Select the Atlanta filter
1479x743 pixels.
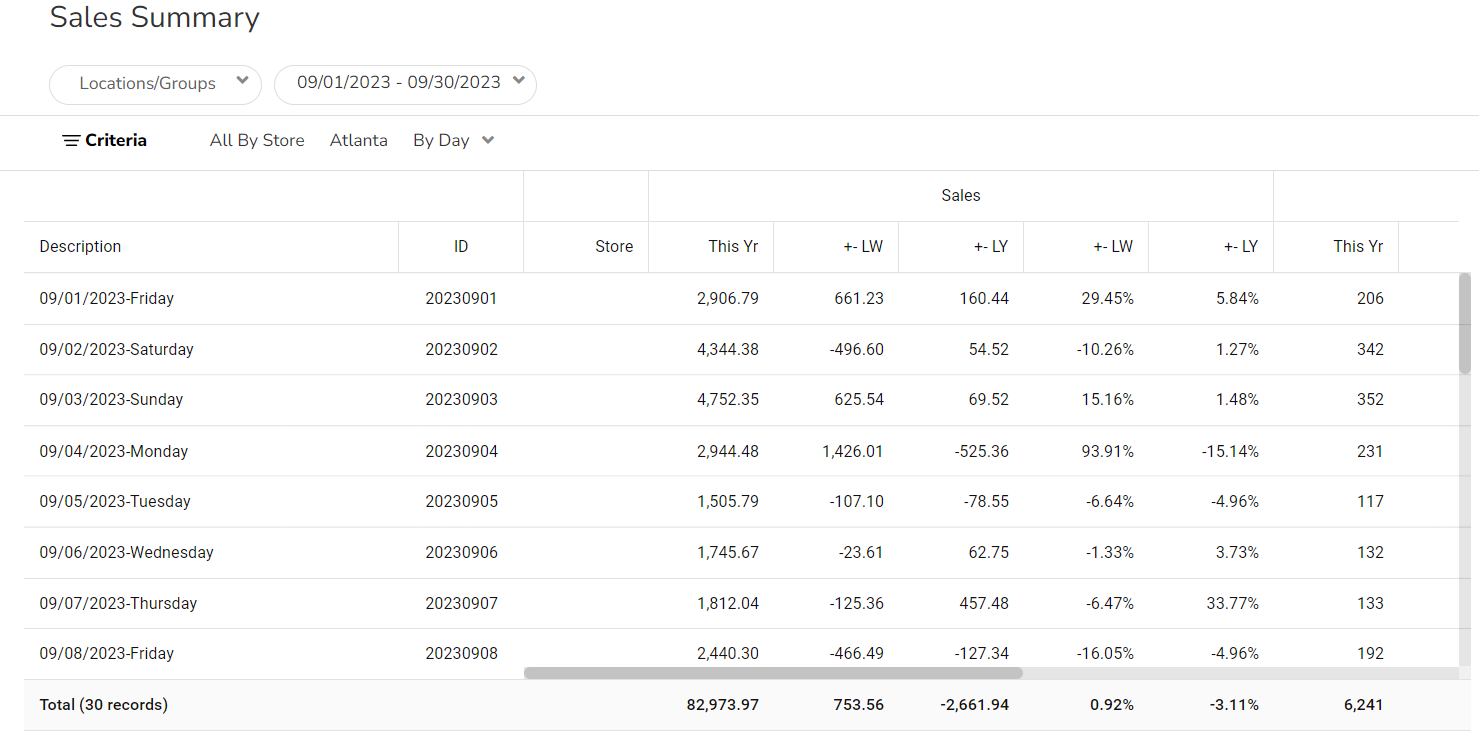click(358, 141)
